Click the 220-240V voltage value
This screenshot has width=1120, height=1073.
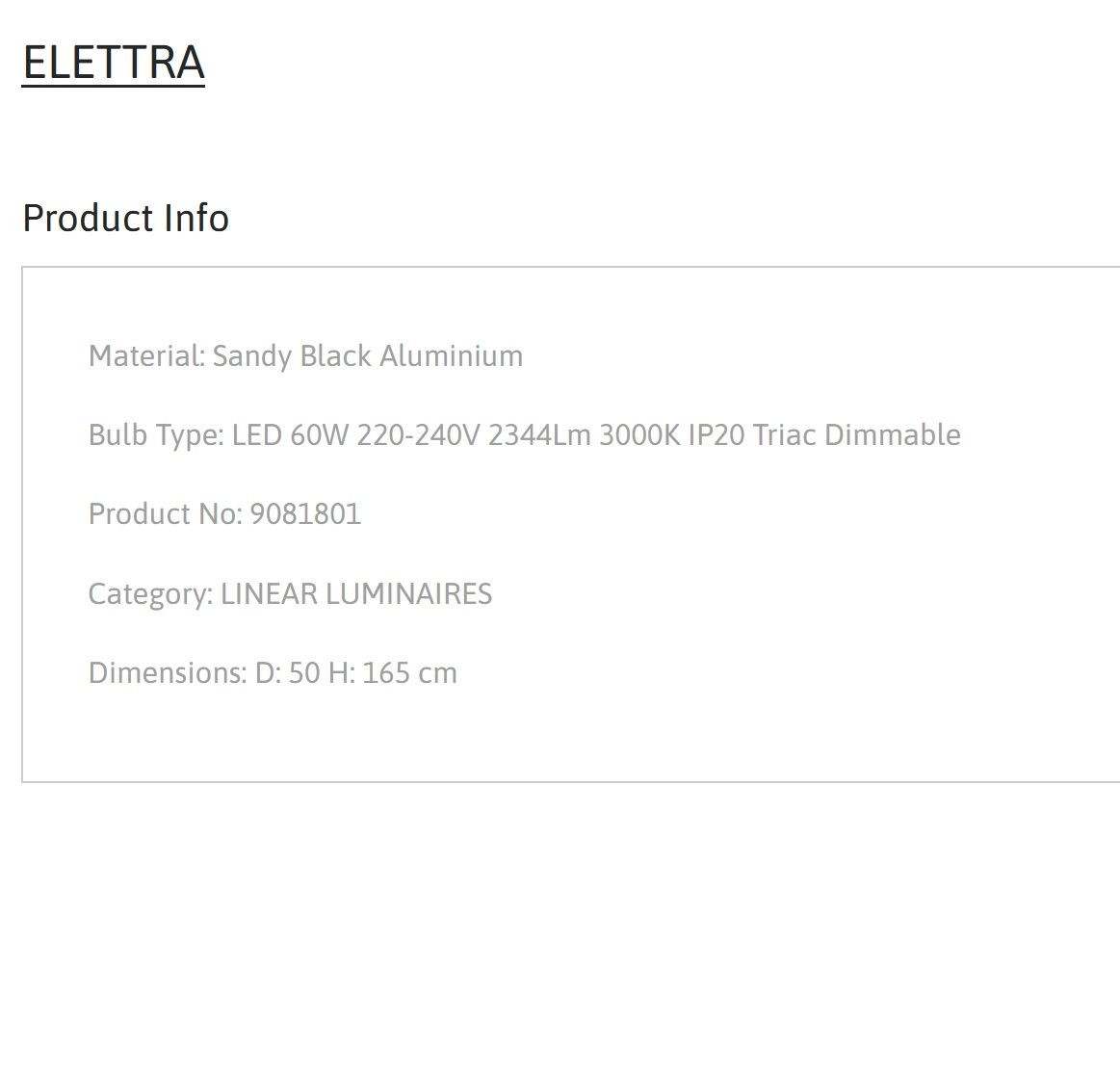click(419, 435)
